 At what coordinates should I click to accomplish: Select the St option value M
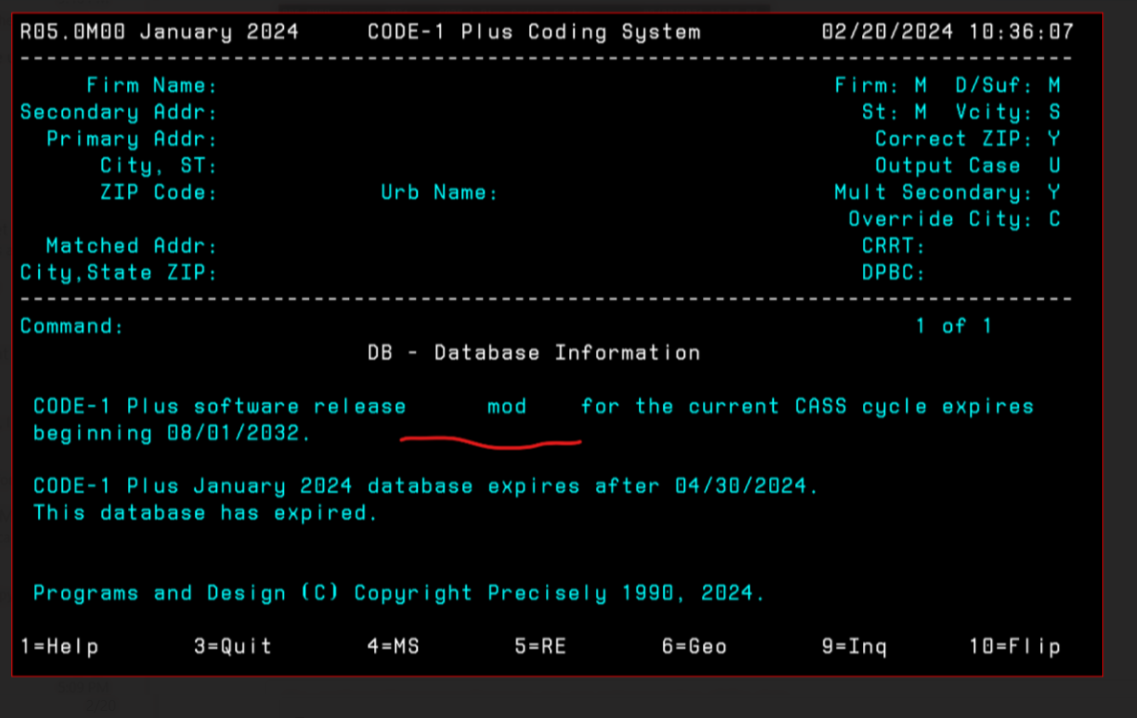(x=920, y=112)
